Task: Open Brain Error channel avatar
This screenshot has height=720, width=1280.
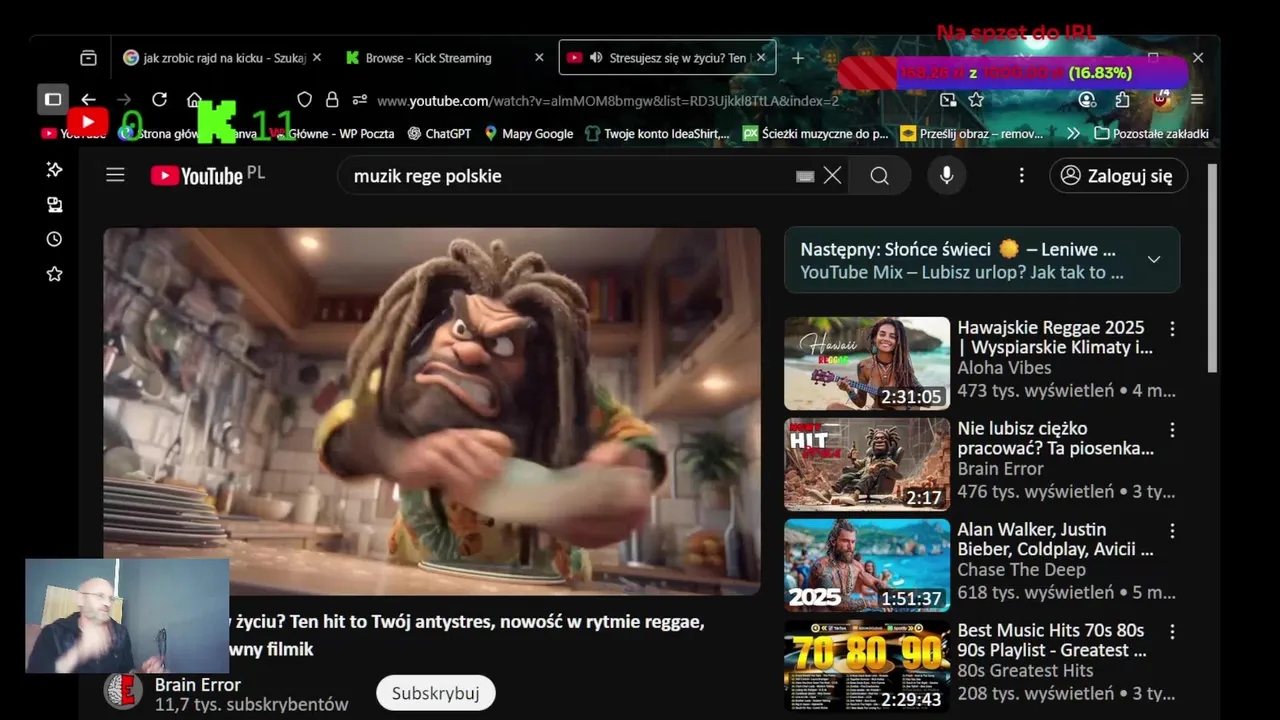Action: [123, 692]
